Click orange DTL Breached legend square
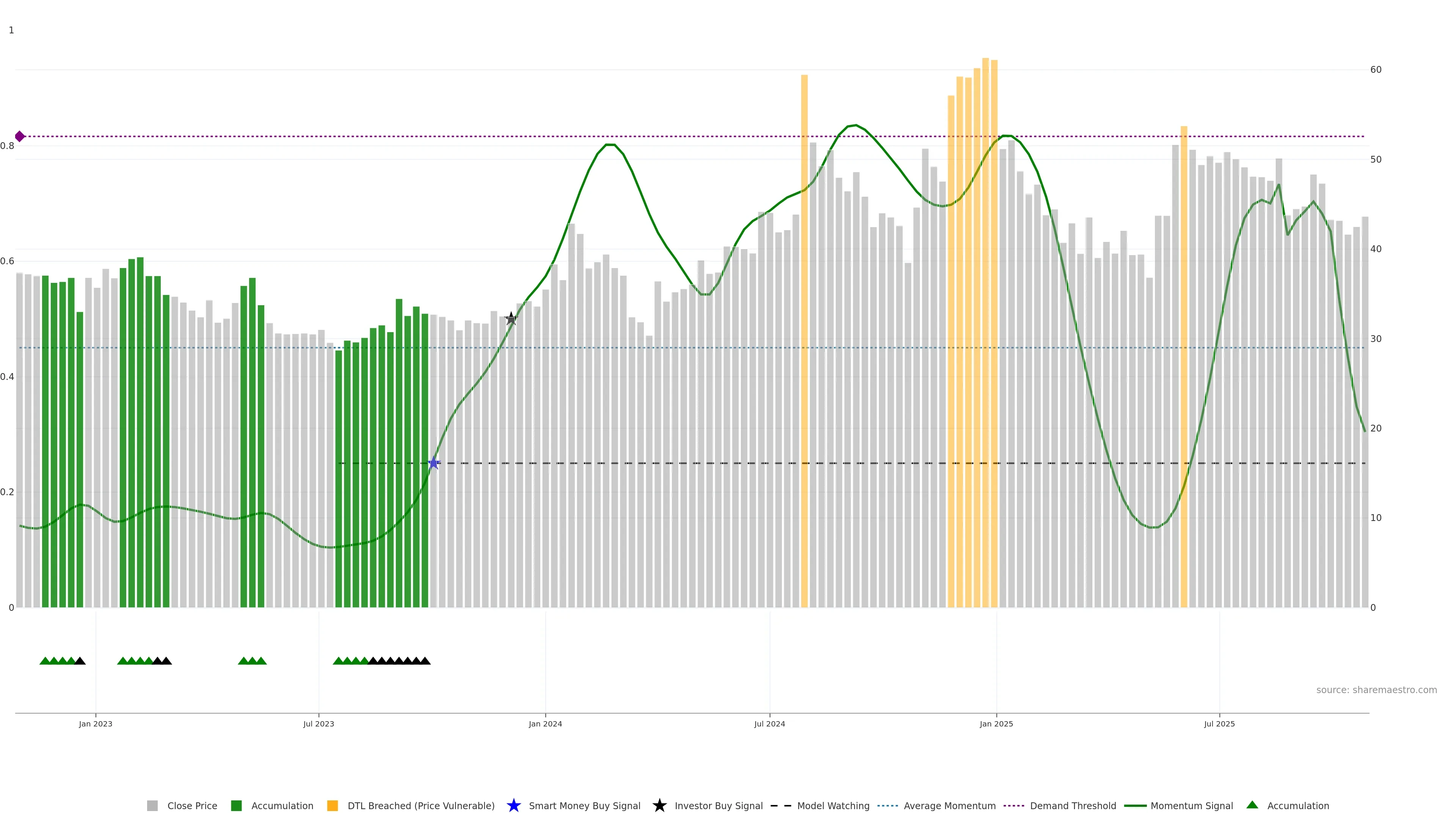 point(333,805)
